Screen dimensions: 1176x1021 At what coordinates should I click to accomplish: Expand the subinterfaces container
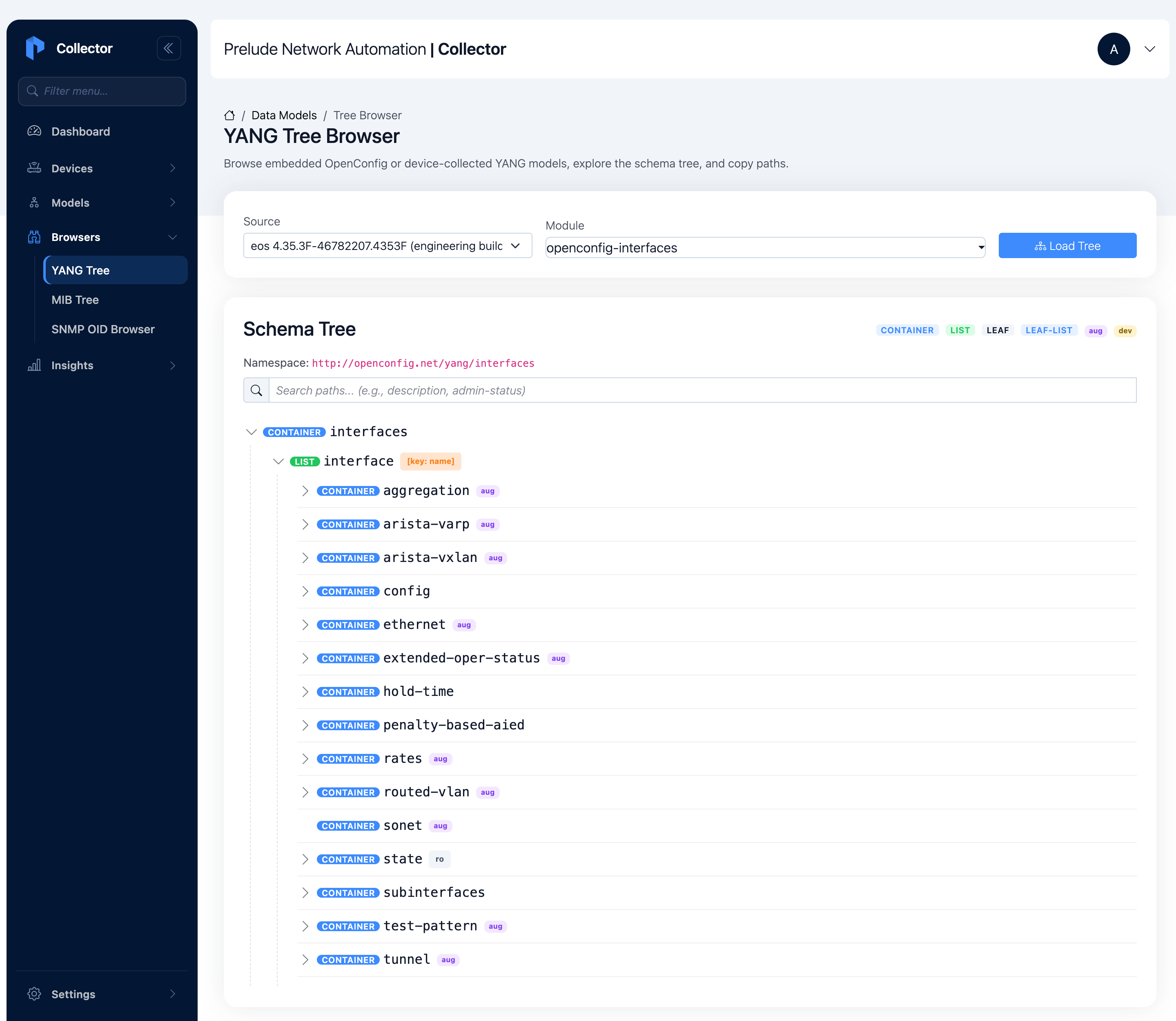(x=305, y=893)
